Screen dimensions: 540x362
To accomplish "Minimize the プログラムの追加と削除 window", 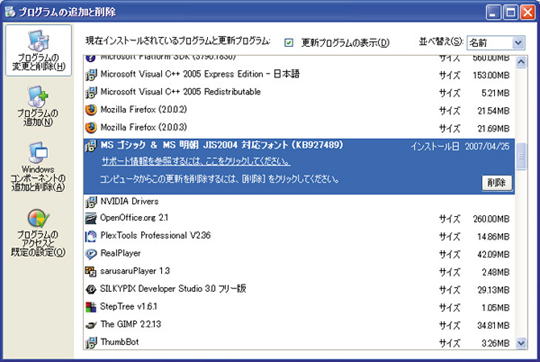I will coord(493,12).
